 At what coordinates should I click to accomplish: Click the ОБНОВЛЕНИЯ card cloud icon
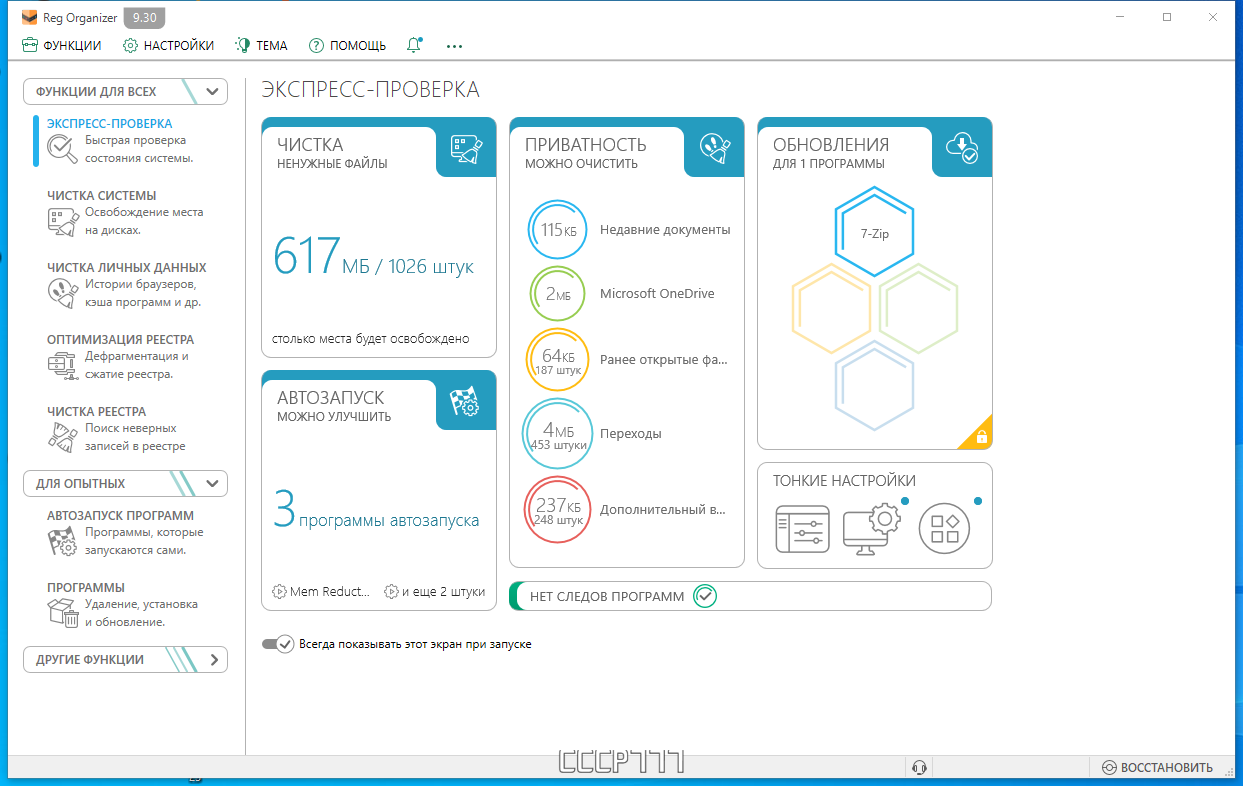962,149
